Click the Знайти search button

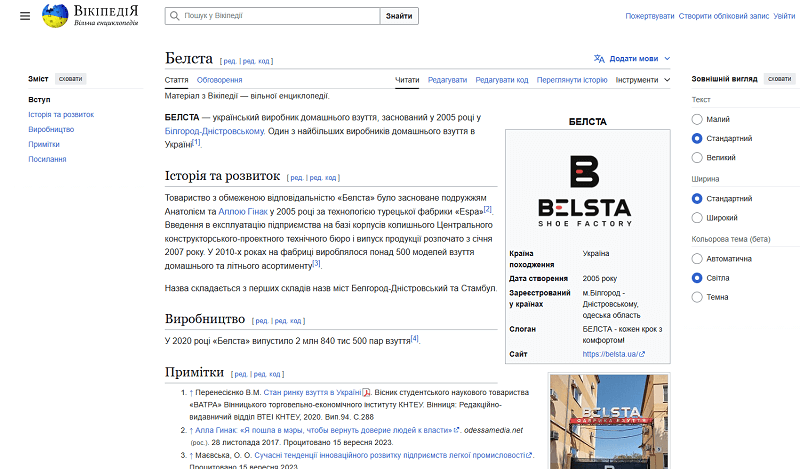click(x=399, y=16)
